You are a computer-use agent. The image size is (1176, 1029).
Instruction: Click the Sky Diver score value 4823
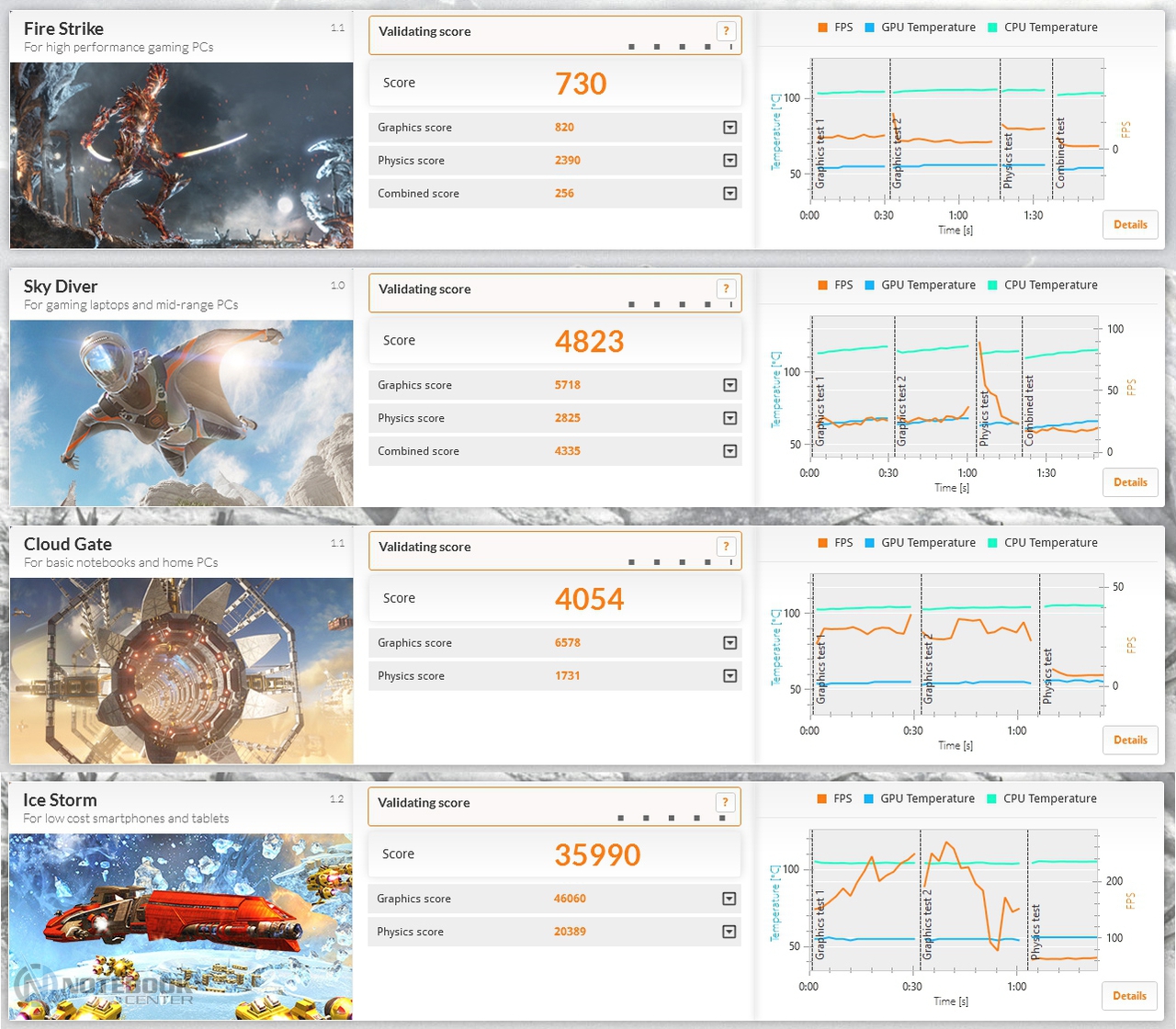tap(589, 342)
